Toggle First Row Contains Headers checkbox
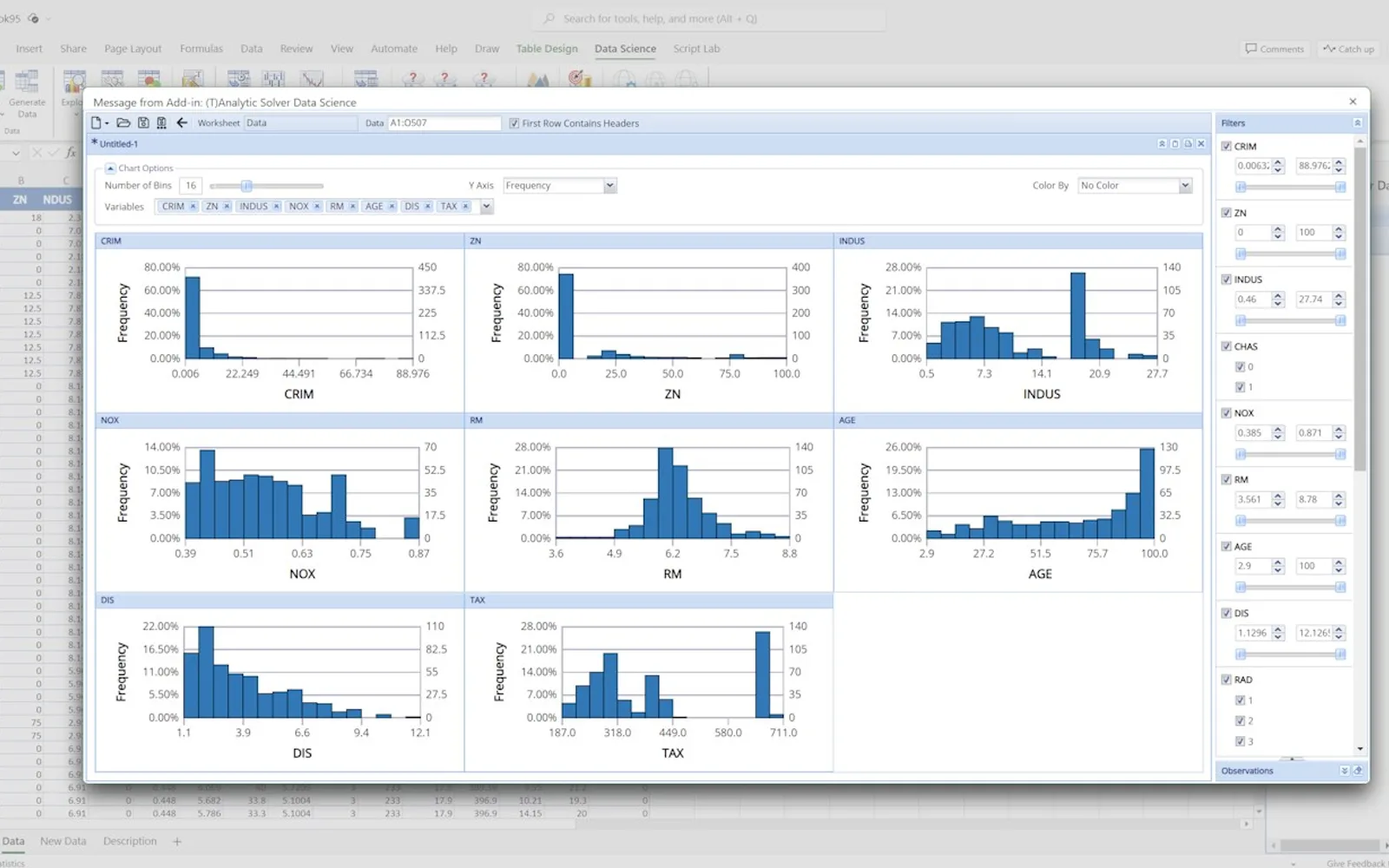 point(514,123)
